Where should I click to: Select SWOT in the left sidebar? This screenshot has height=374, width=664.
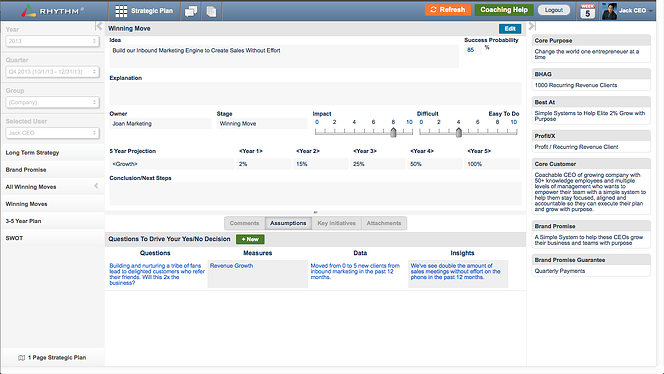point(14,238)
